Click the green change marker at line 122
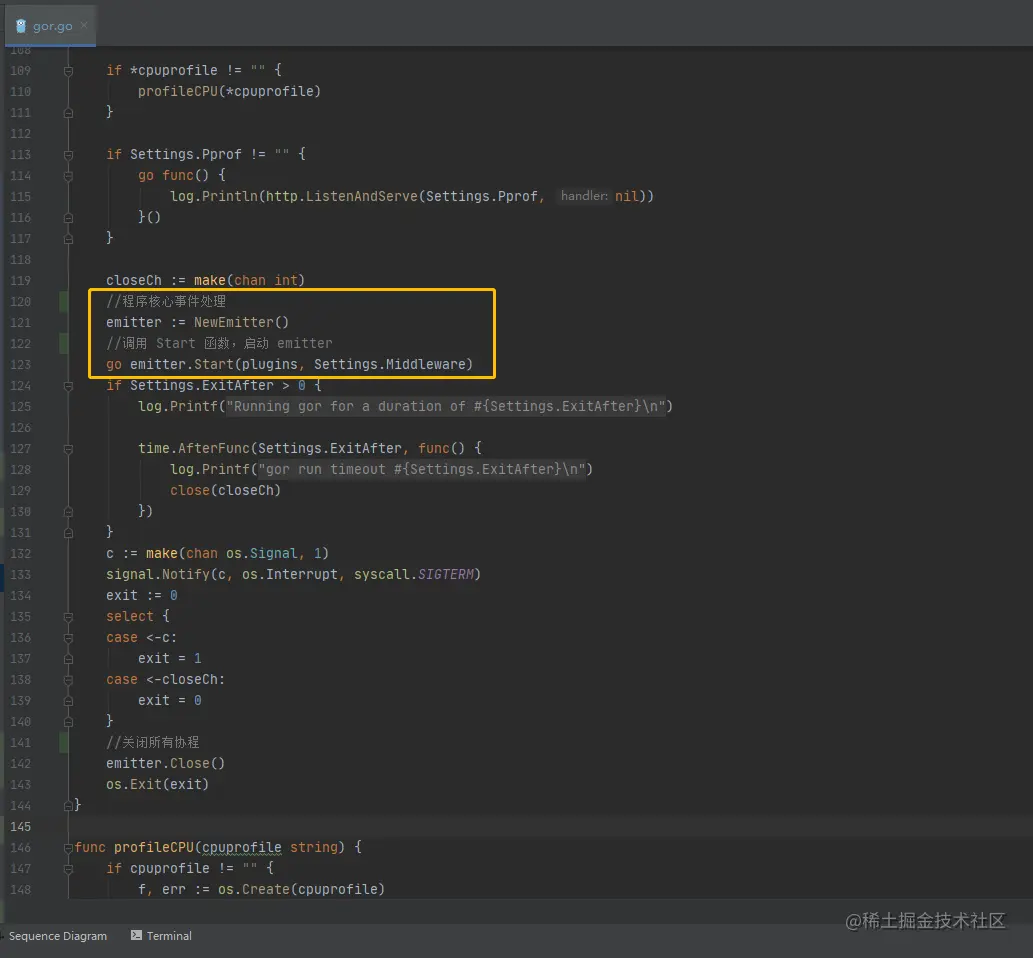Viewport: 1033px width, 958px height. pyautogui.click(x=64, y=343)
